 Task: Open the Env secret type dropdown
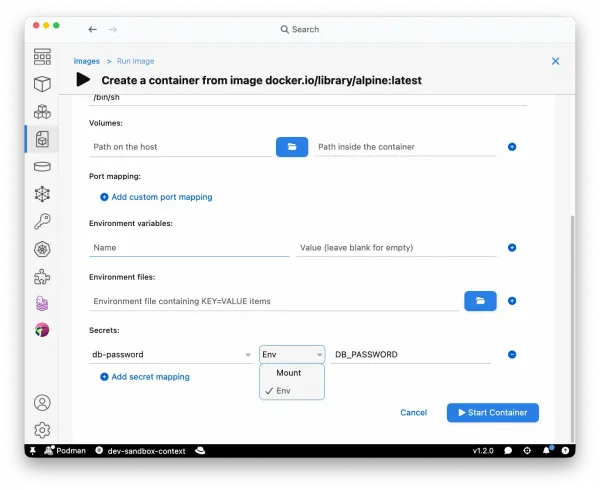coord(292,355)
